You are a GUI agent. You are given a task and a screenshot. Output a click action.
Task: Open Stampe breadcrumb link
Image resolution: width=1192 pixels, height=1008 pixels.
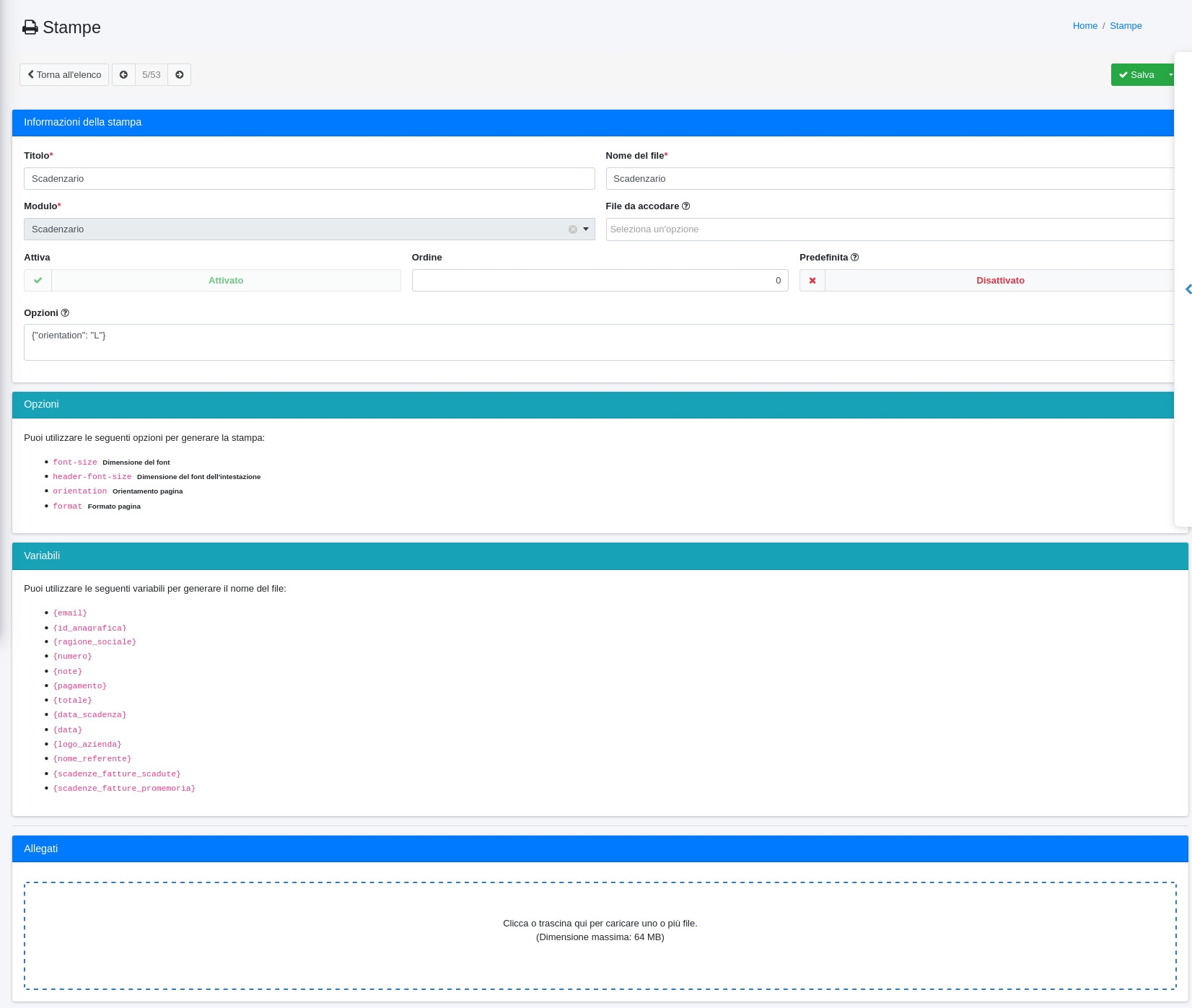tap(1126, 26)
